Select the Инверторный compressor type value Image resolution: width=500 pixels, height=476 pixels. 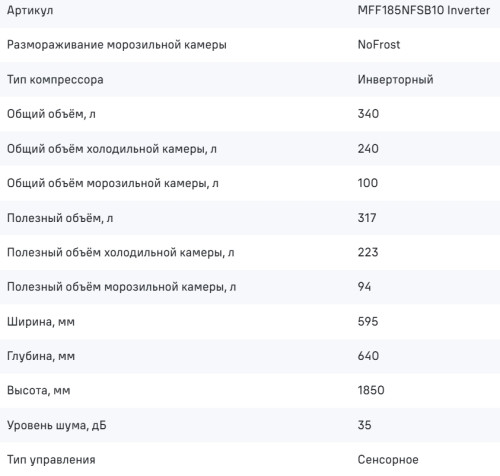[395, 80]
